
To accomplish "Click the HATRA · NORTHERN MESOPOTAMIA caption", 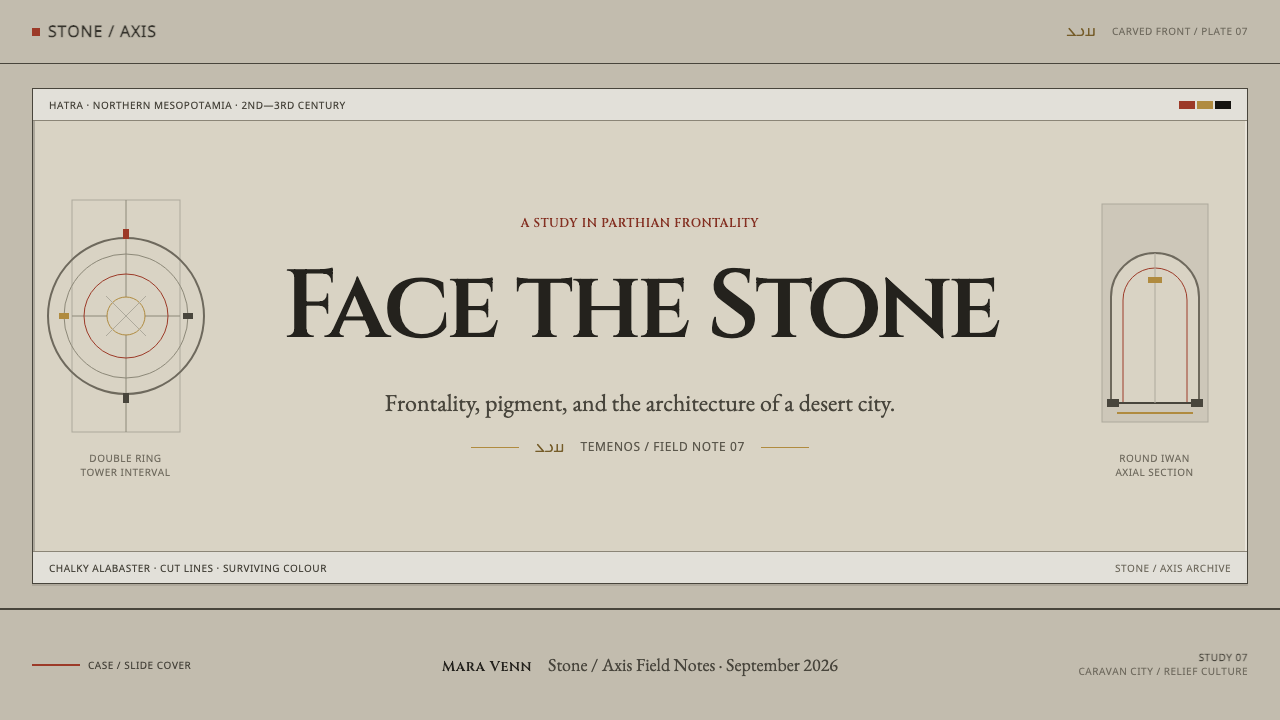I will coord(197,105).
